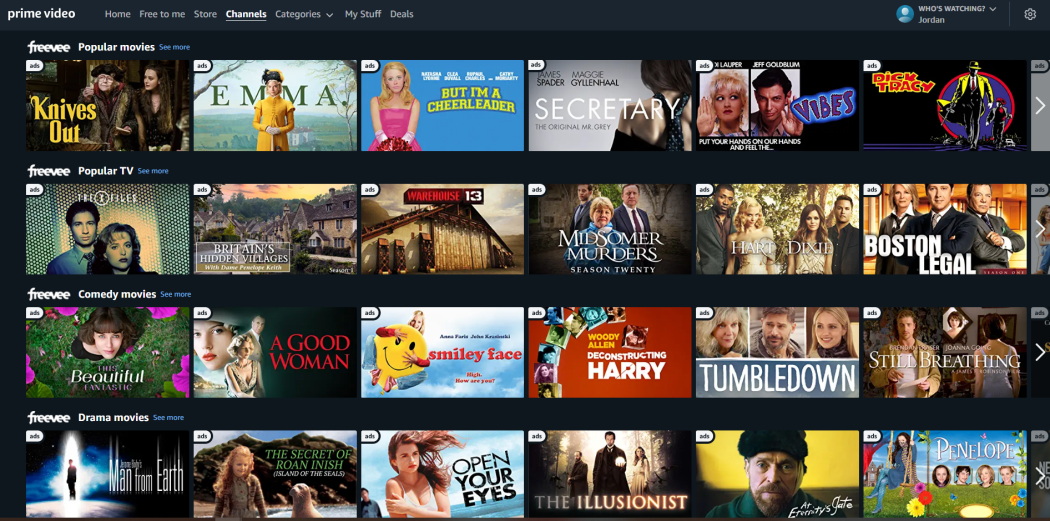Open The Illusionist thumbnail
This screenshot has height=521, width=1050.
click(x=610, y=474)
